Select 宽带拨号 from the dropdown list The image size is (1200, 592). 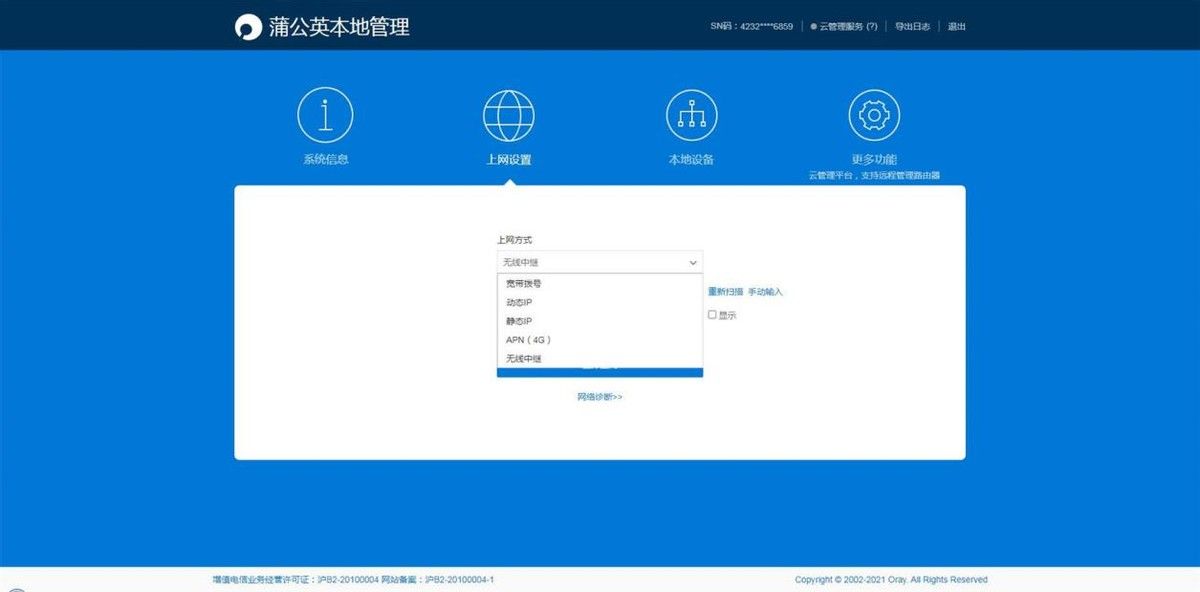point(524,284)
